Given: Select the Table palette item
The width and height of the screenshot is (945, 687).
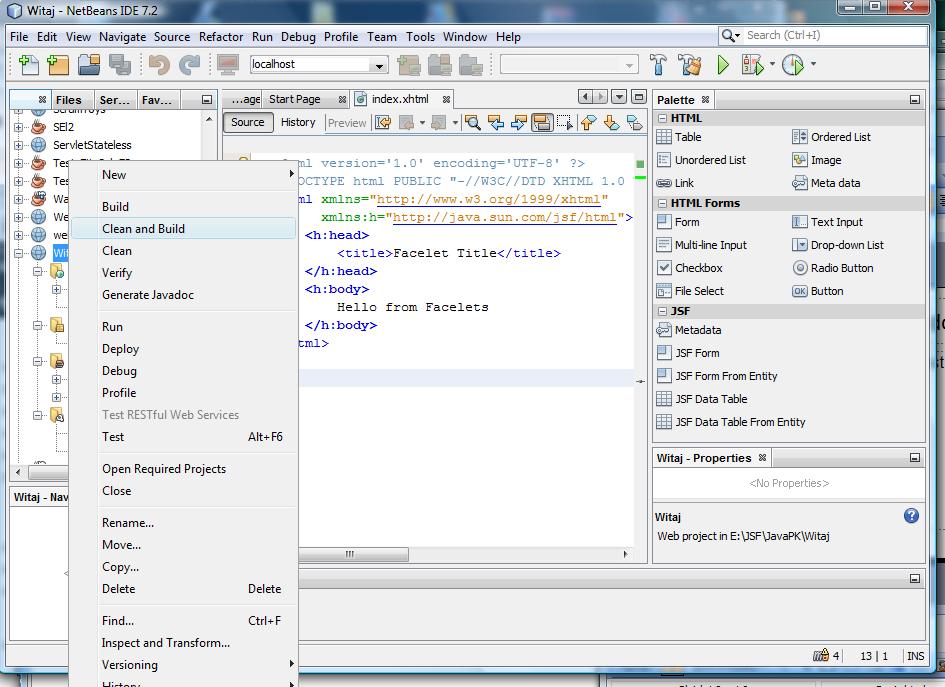Looking at the screenshot, I should pyautogui.click(x=679, y=137).
